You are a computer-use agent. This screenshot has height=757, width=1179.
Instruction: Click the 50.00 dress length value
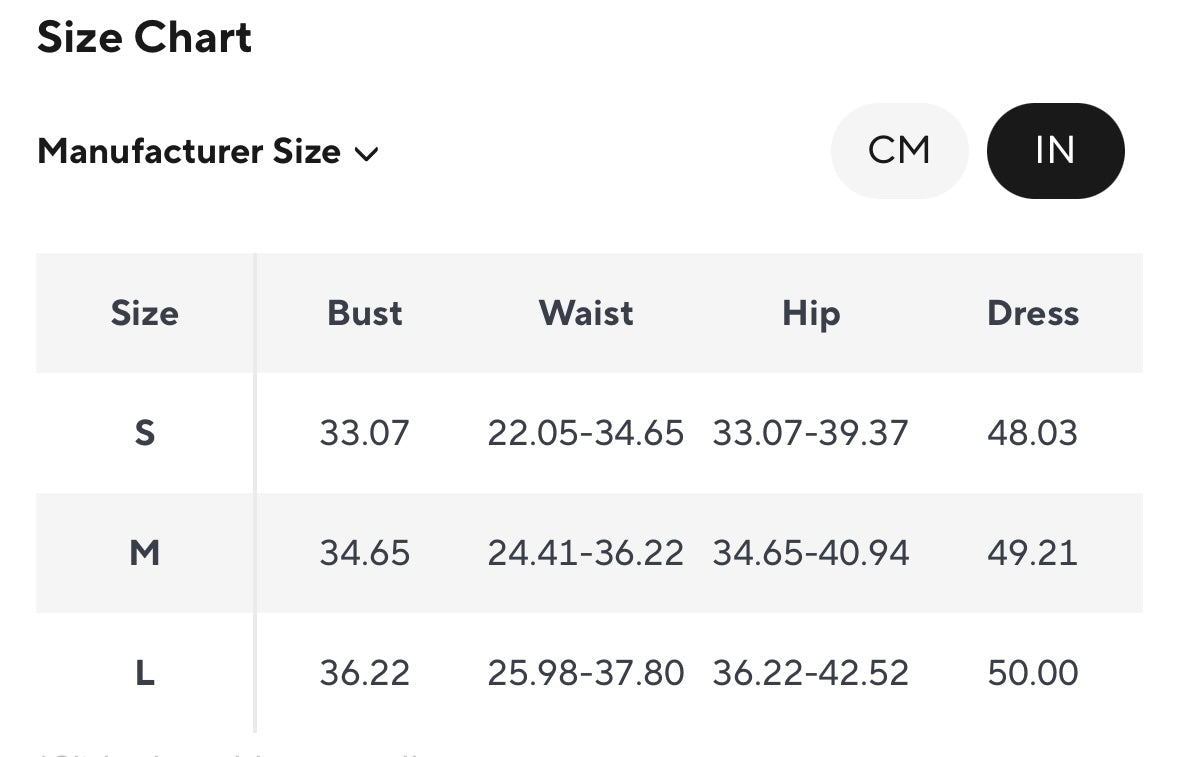(1033, 673)
